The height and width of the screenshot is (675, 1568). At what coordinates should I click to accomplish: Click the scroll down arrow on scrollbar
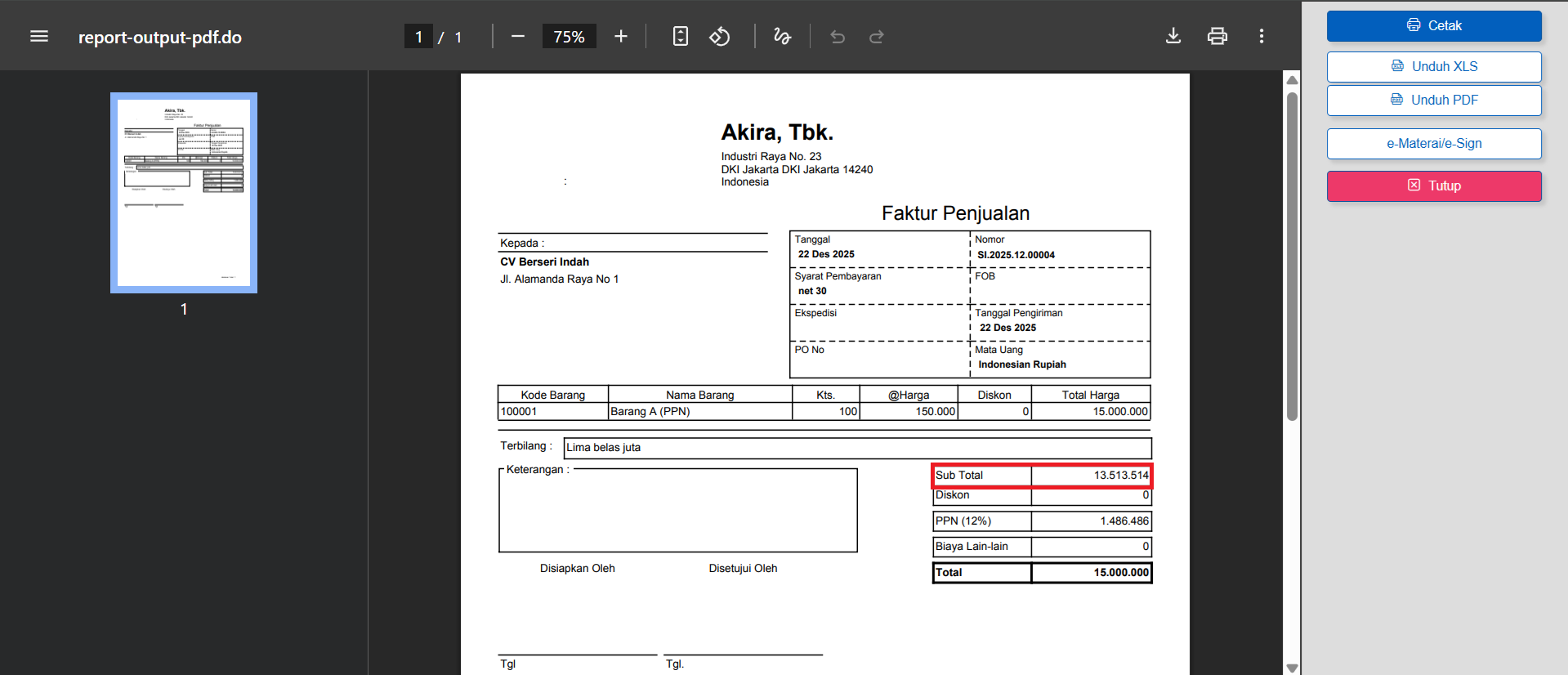pos(1292,668)
